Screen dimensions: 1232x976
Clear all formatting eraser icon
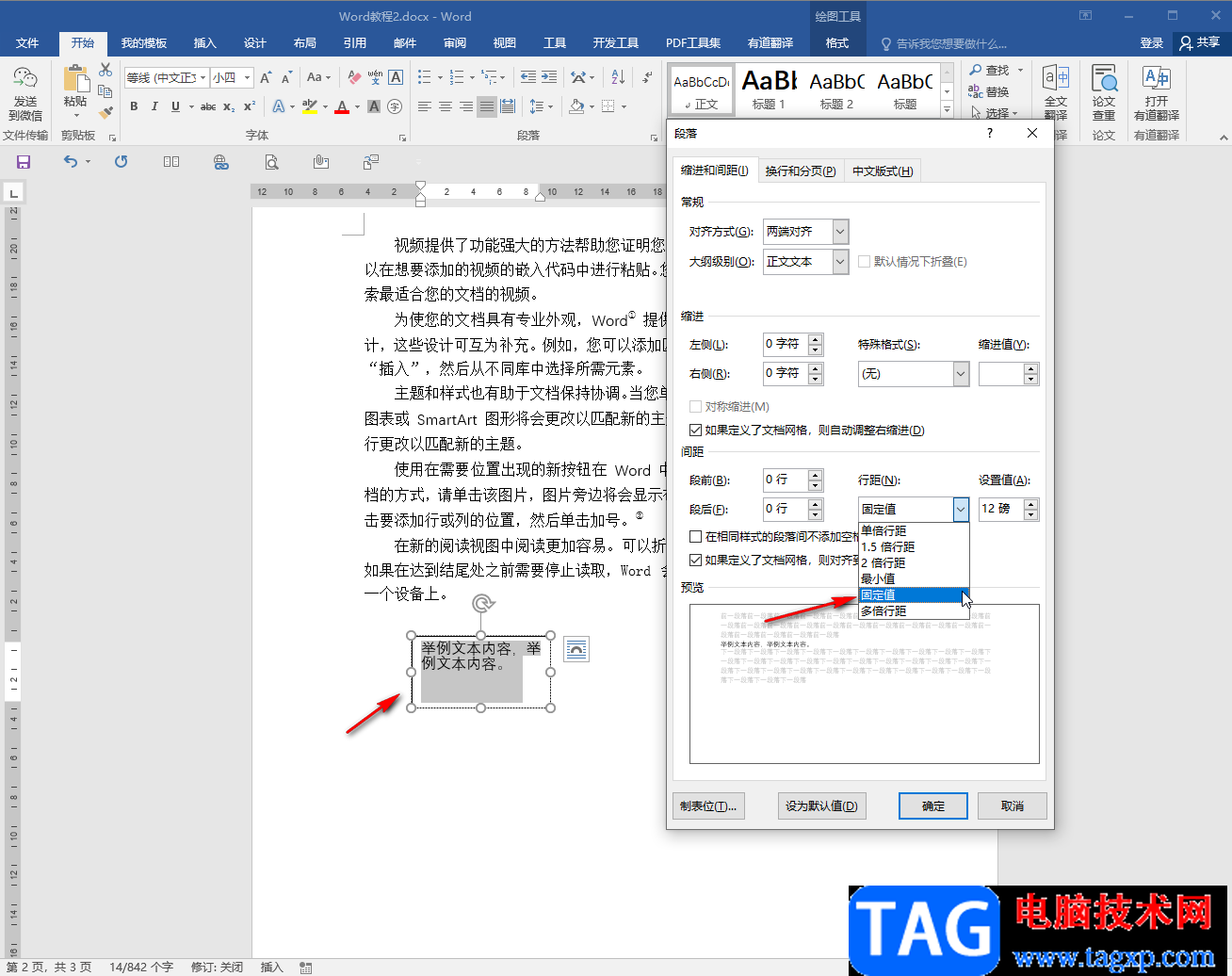(x=354, y=77)
